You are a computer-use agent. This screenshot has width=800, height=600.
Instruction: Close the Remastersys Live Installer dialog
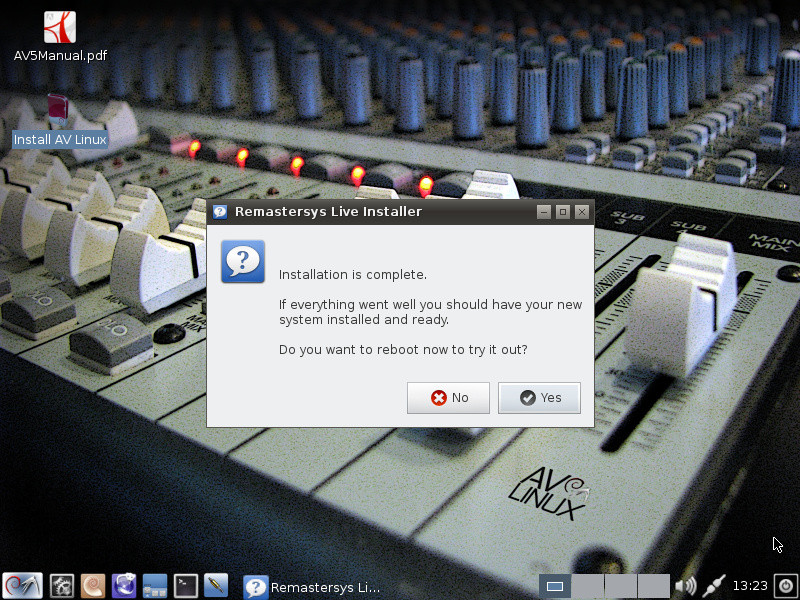tap(582, 212)
